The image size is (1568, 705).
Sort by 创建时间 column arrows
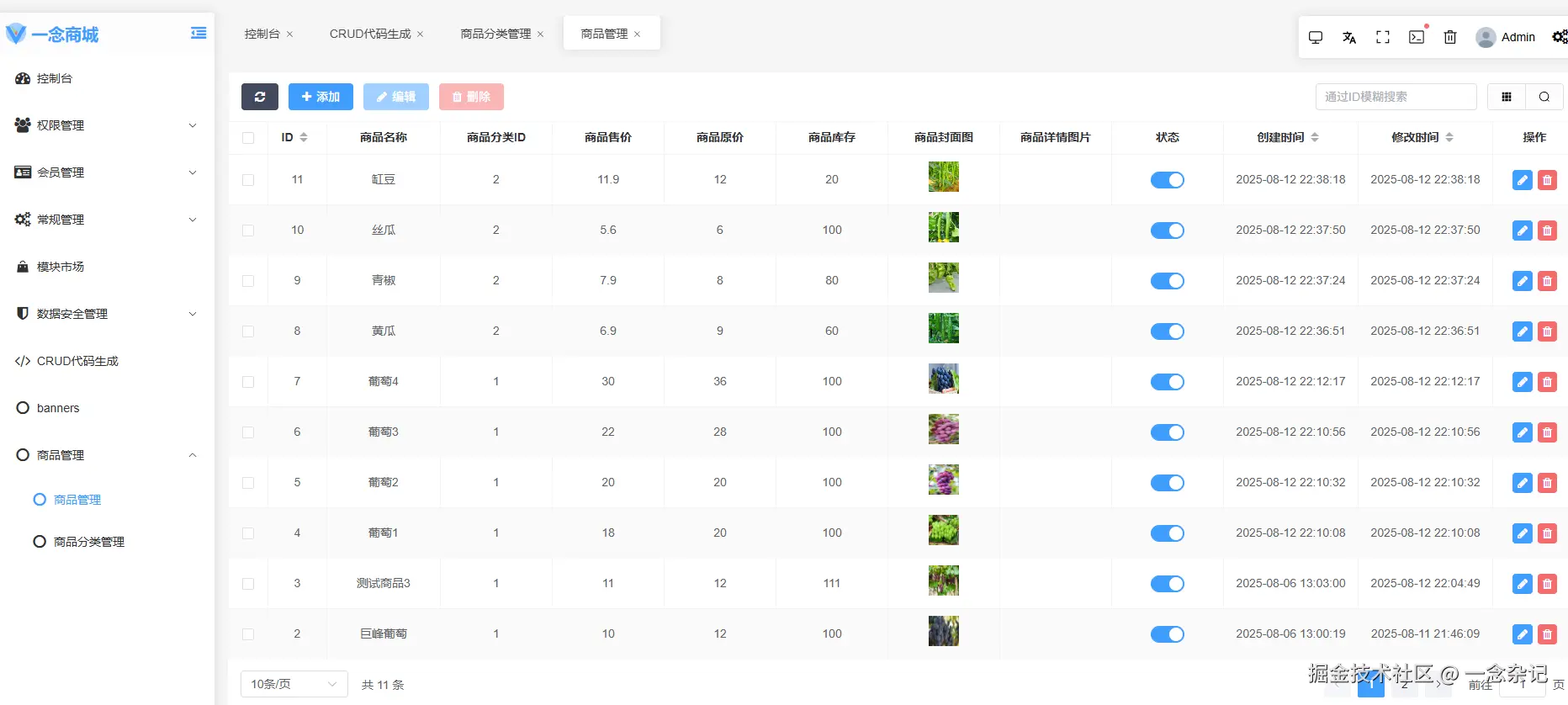click(1315, 137)
